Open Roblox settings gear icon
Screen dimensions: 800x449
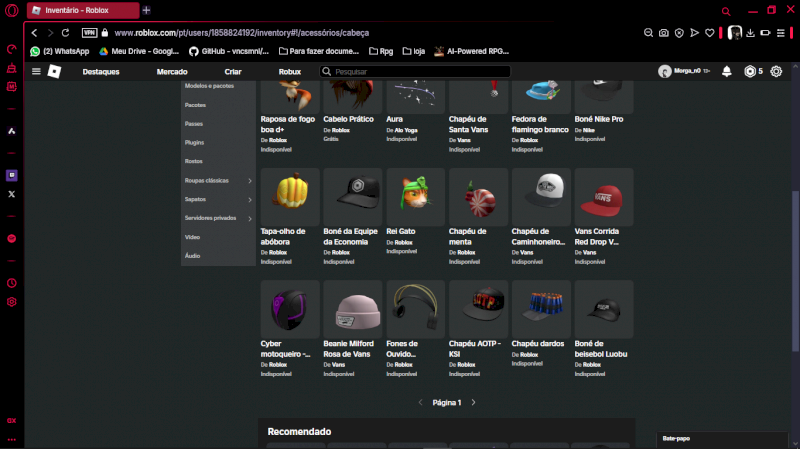tap(776, 72)
